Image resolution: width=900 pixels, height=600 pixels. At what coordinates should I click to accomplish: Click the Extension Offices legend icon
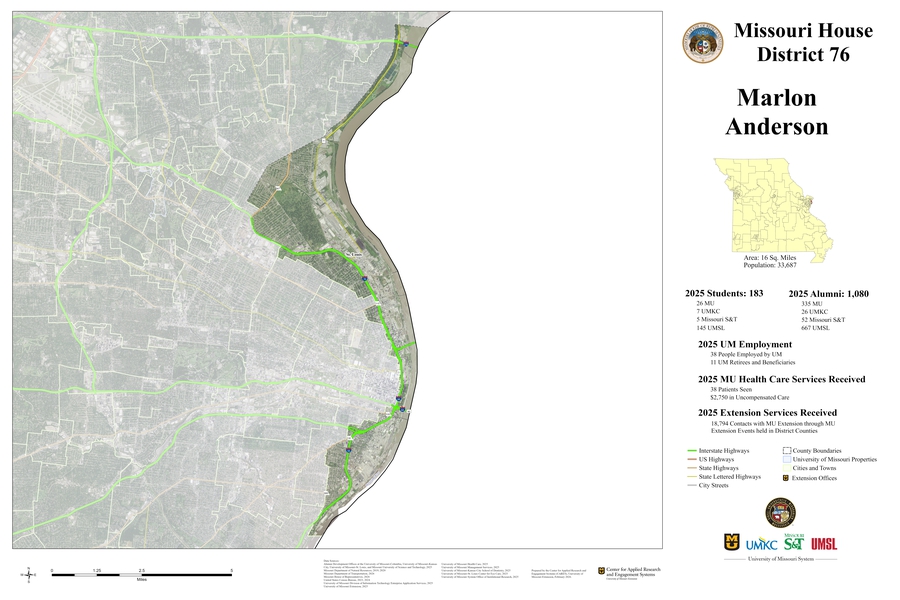(x=784, y=478)
